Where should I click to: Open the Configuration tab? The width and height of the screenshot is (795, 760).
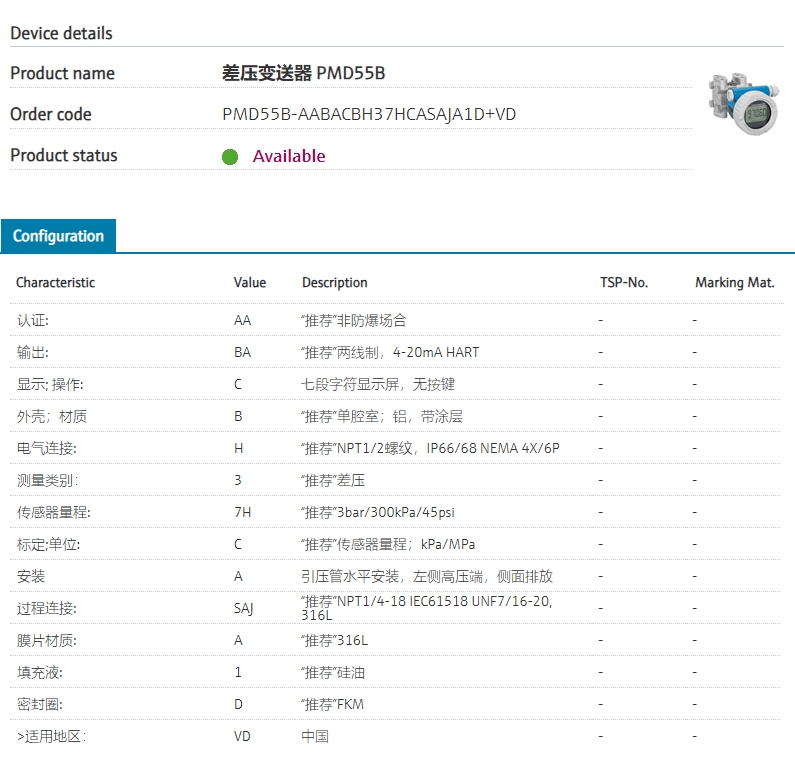58,236
